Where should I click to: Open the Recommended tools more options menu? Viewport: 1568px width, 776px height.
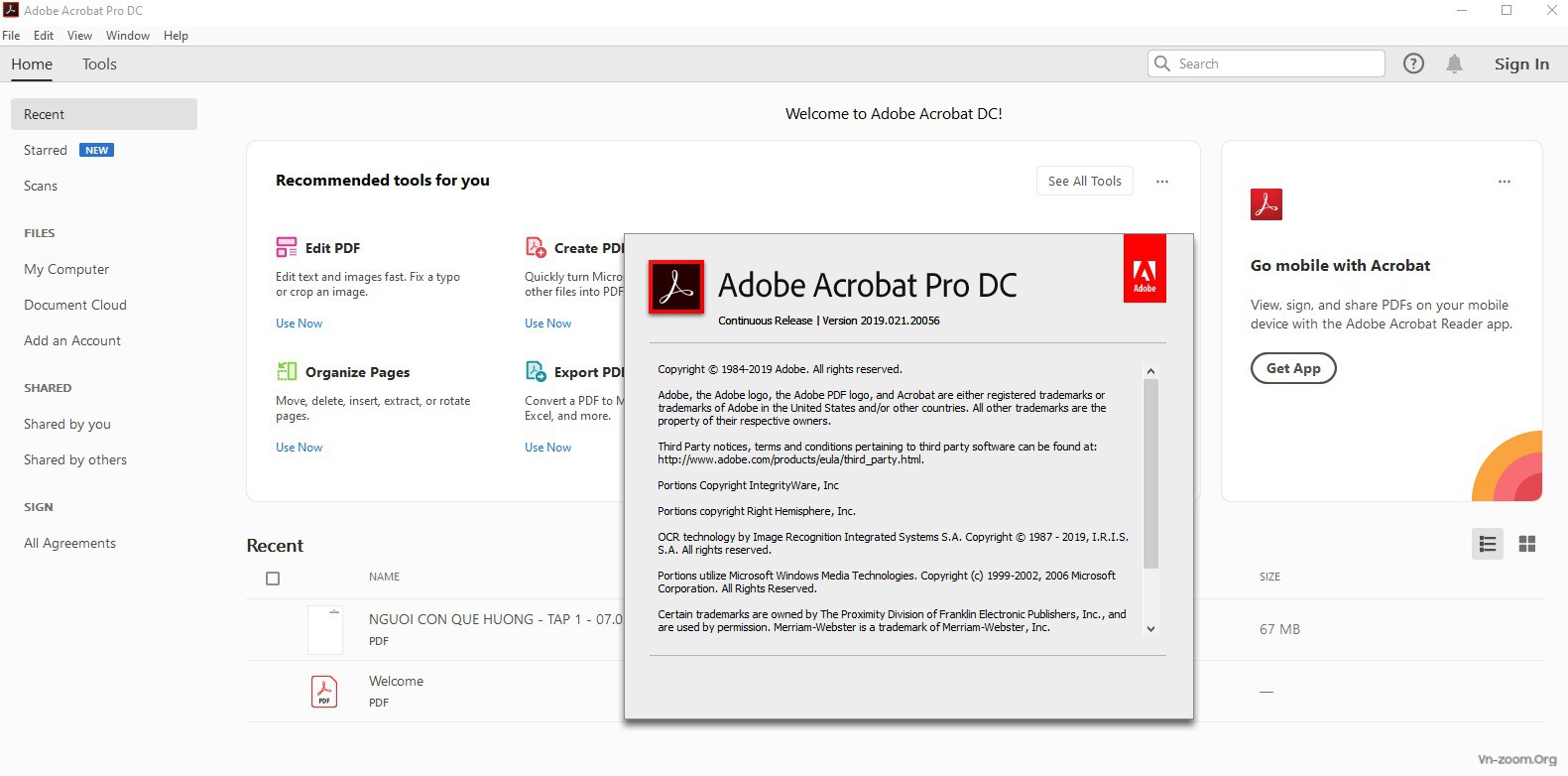(x=1162, y=182)
